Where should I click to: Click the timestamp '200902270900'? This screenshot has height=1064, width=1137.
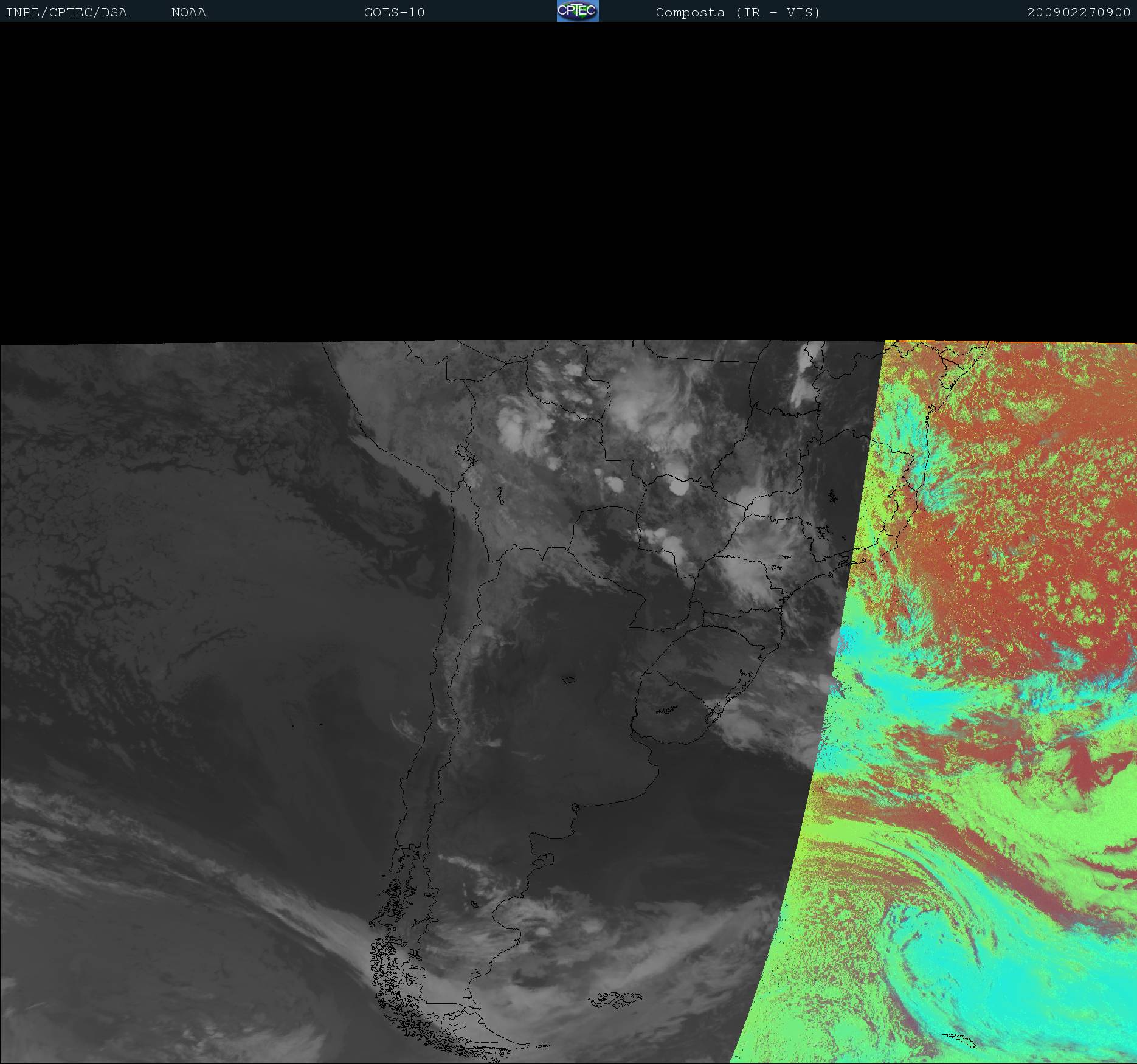[1079, 13]
